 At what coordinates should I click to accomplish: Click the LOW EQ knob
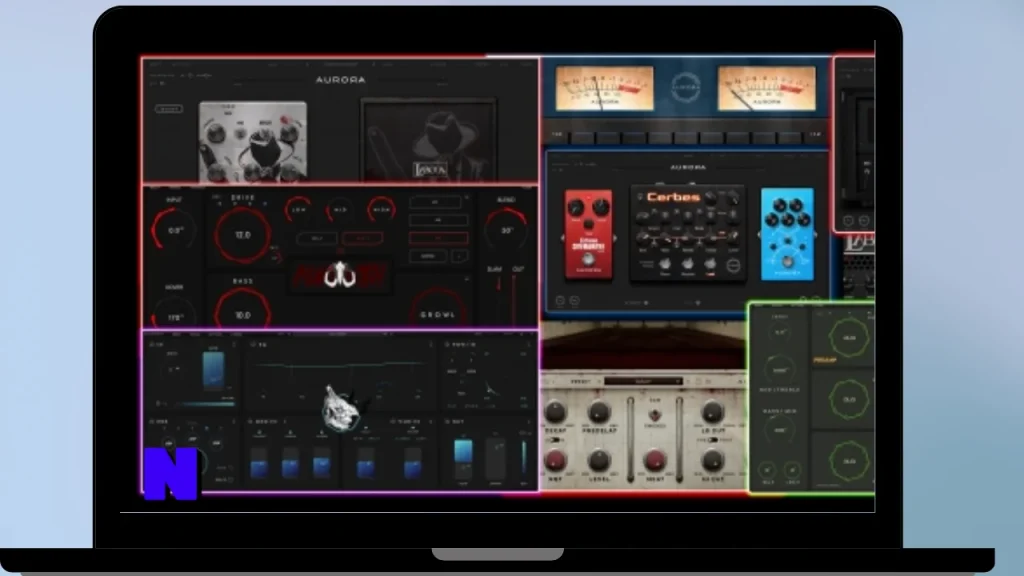pos(298,210)
